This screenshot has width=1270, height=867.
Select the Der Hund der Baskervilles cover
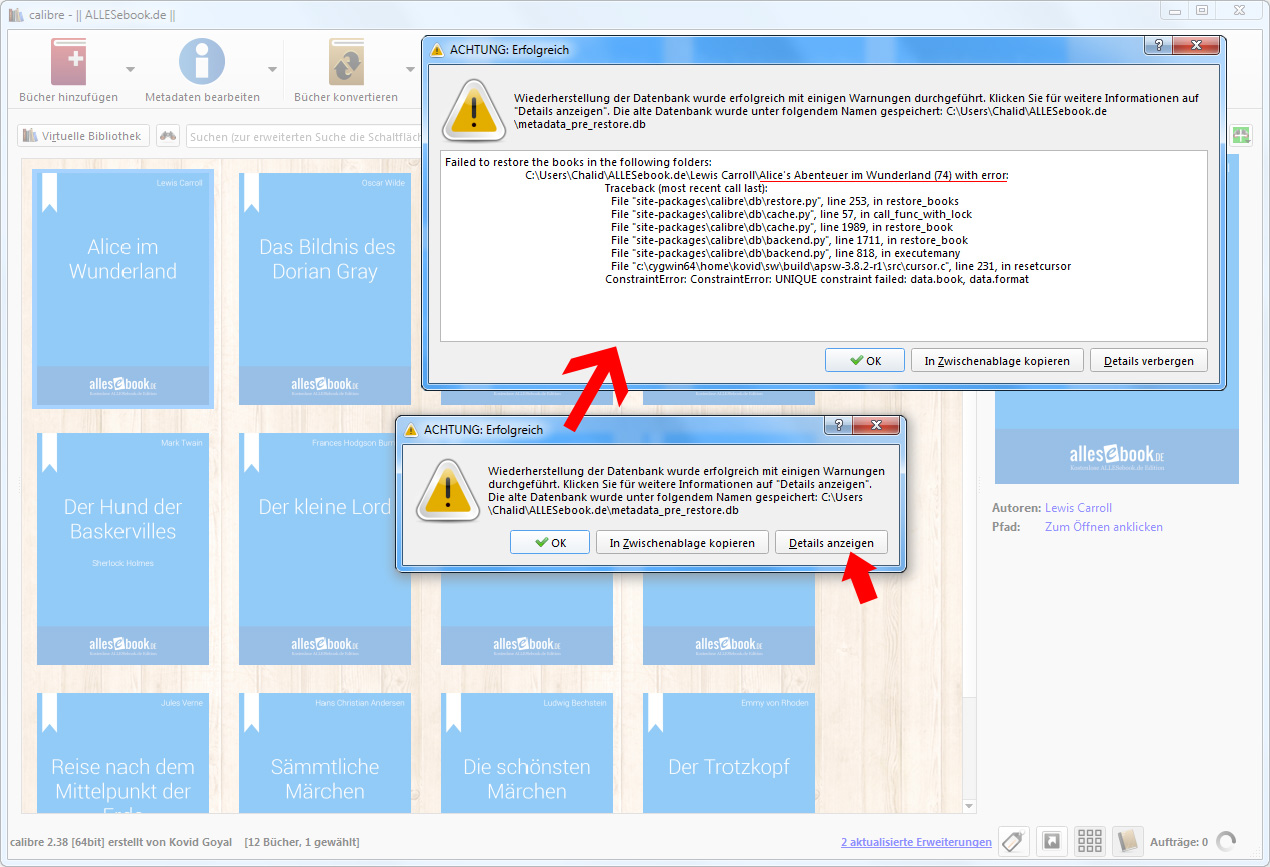(123, 548)
